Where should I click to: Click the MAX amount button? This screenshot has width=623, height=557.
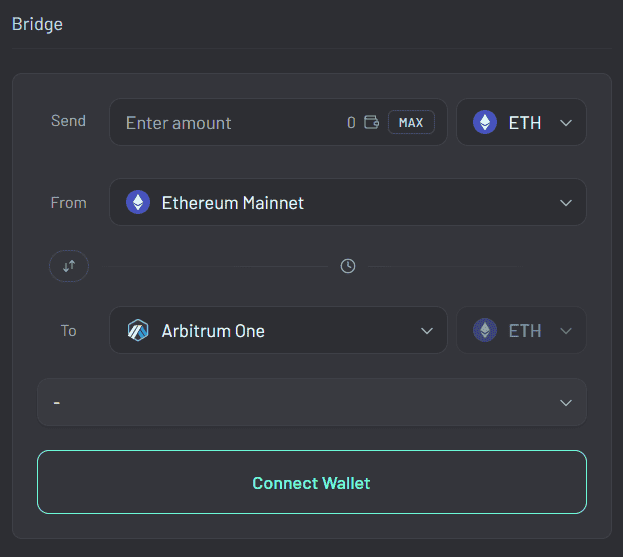tap(411, 122)
